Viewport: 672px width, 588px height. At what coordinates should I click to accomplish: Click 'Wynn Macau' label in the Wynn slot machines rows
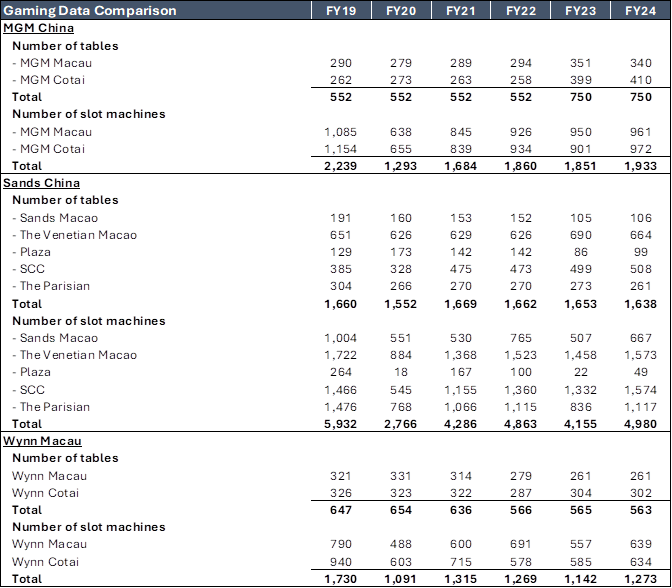49,544
